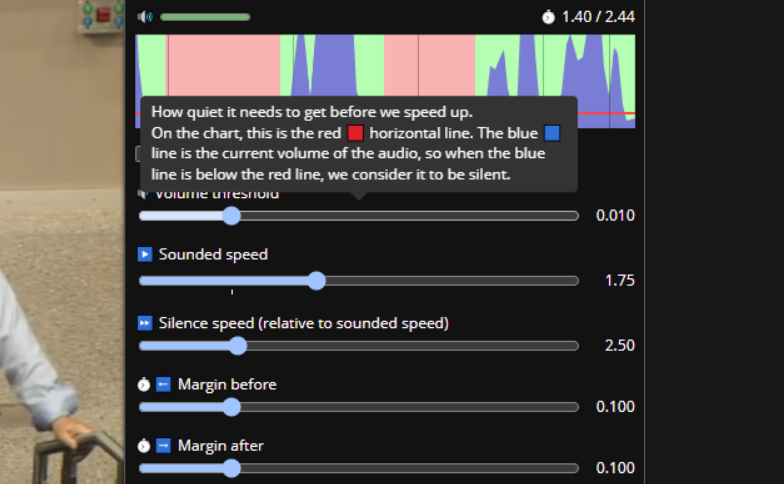Click the left-arrow icon for Margin before
The height and width of the screenshot is (484, 784).
pos(164,384)
